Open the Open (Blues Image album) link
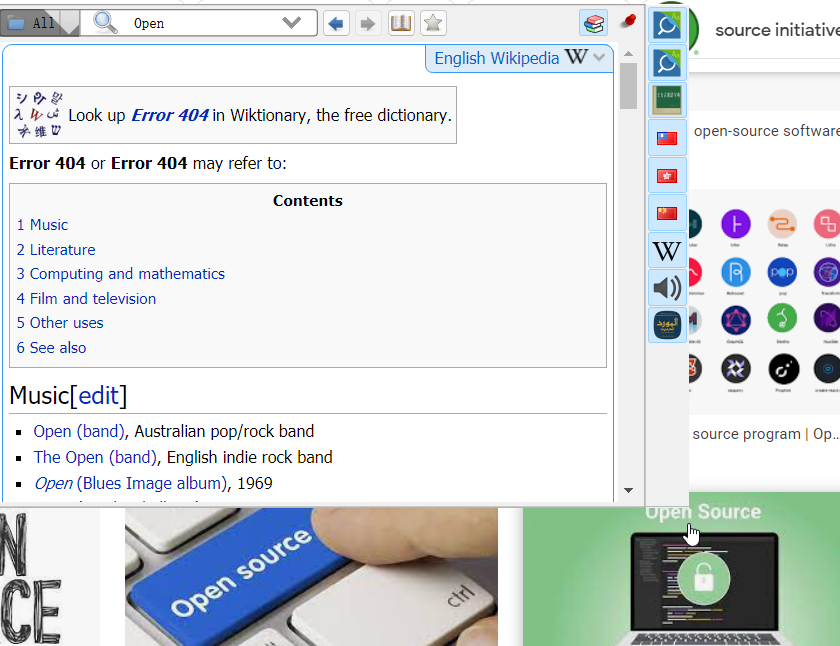Image resolution: width=840 pixels, height=646 pixels. [x=131, y=483]
